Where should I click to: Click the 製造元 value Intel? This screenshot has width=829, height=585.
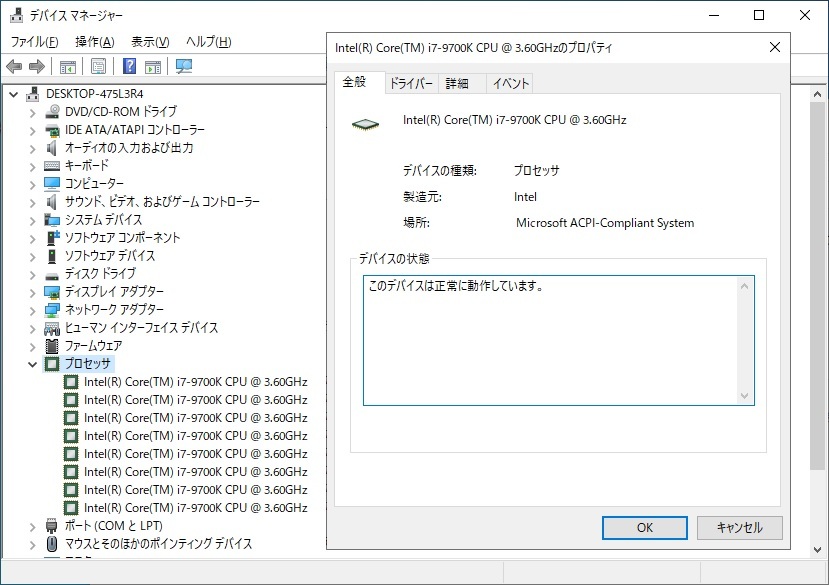tap(525, 197)
